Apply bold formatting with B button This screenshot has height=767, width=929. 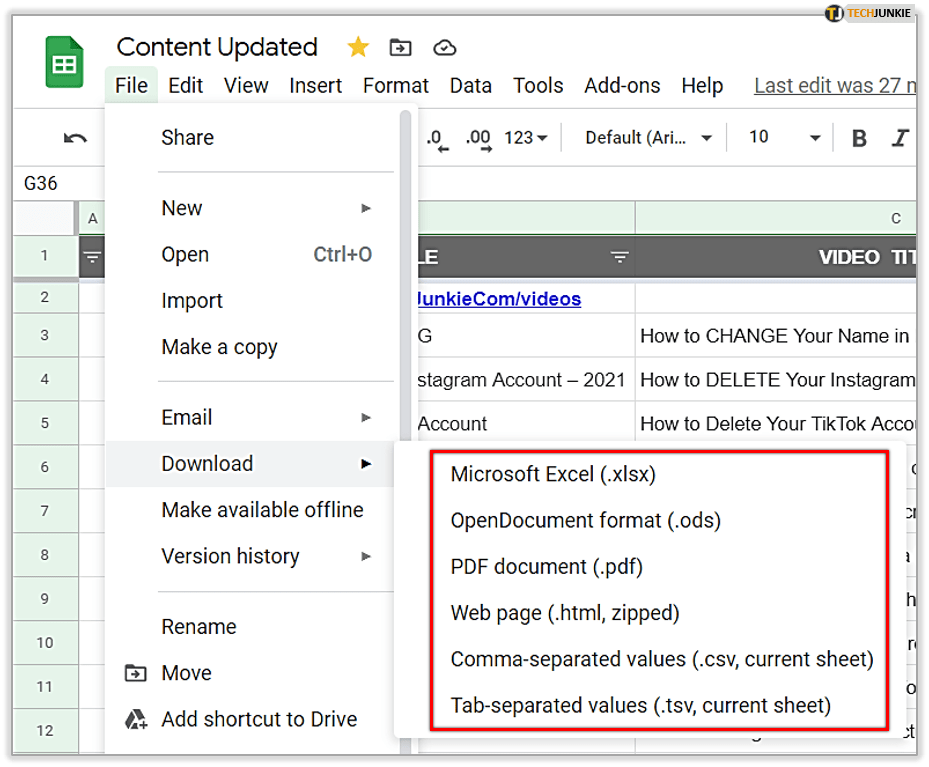coord(858,138)
